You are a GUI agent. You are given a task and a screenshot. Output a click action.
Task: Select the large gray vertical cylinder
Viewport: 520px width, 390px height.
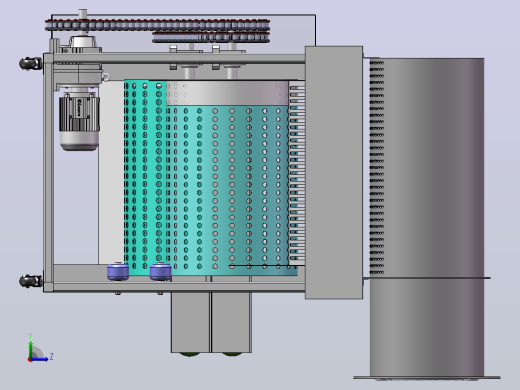(x=427, y=217)
